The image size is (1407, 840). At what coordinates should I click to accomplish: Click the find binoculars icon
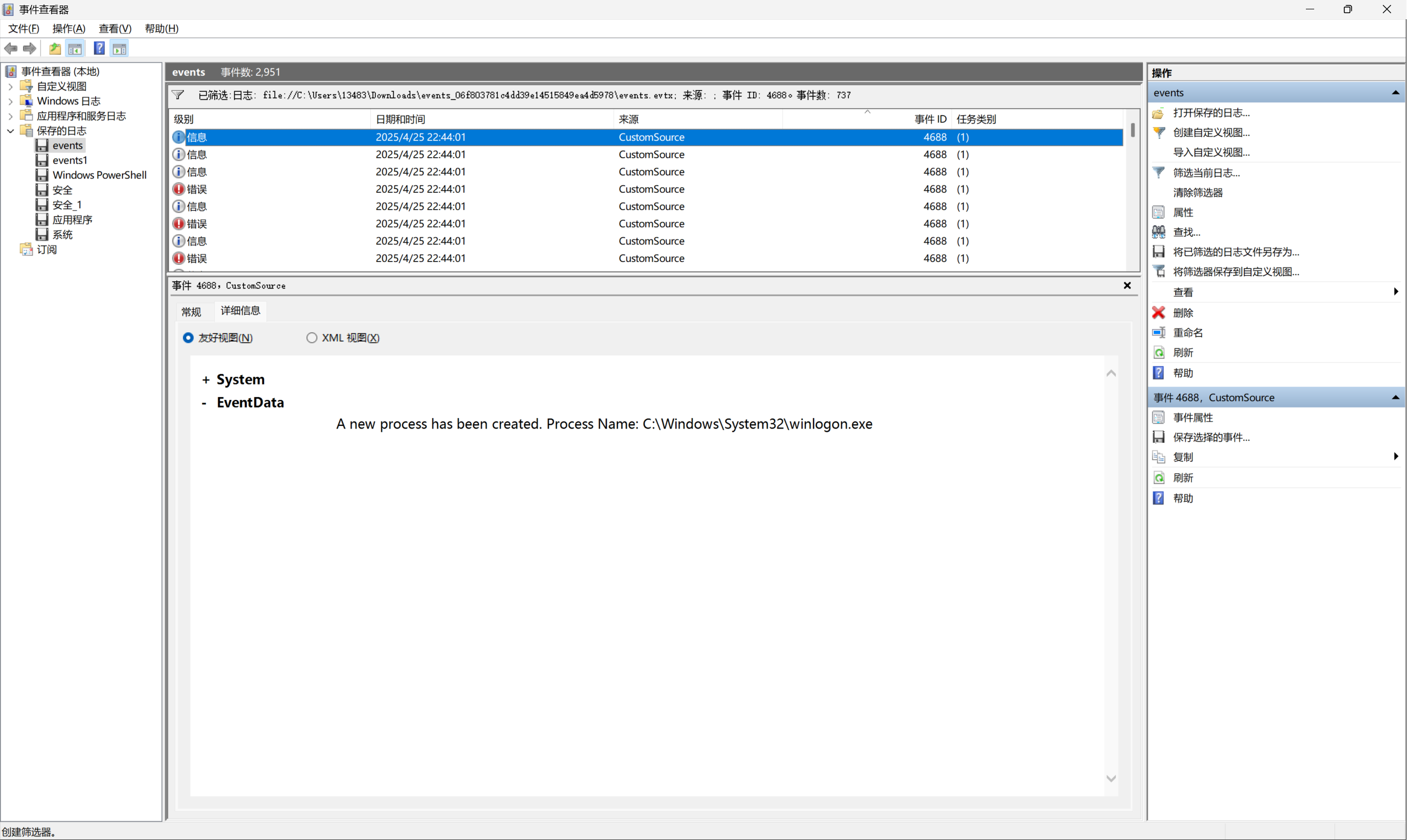coord(1159,232)
